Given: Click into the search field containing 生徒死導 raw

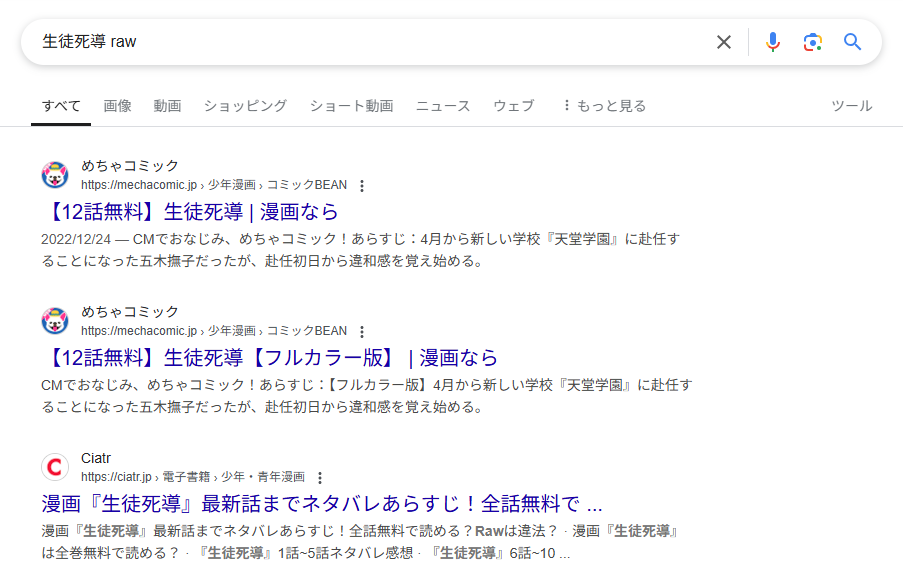Looking at the screenshot, I should 370,42.
